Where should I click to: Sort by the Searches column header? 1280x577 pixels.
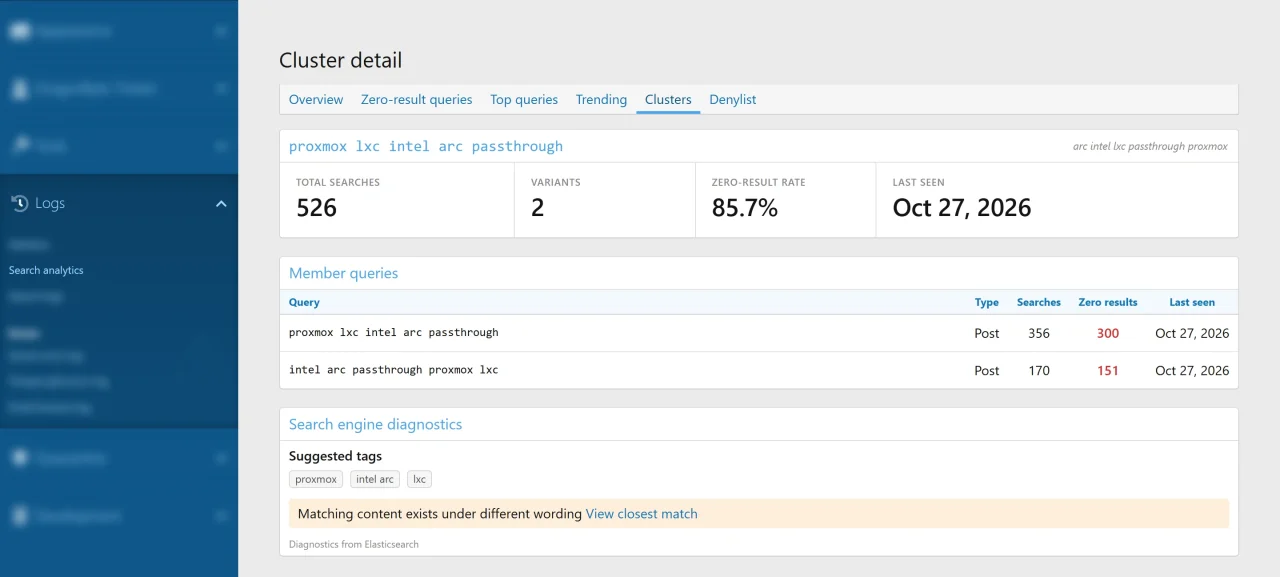coord(1039,302)
